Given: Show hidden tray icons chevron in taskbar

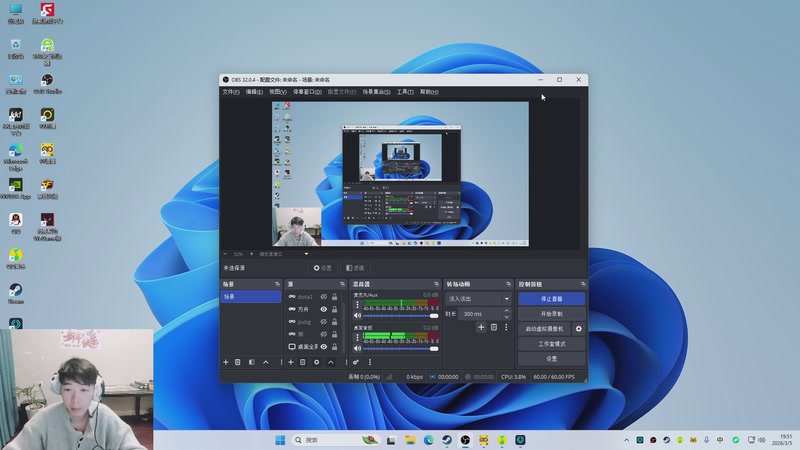Looking at the screenshot, I should click(x=627, y=440).
